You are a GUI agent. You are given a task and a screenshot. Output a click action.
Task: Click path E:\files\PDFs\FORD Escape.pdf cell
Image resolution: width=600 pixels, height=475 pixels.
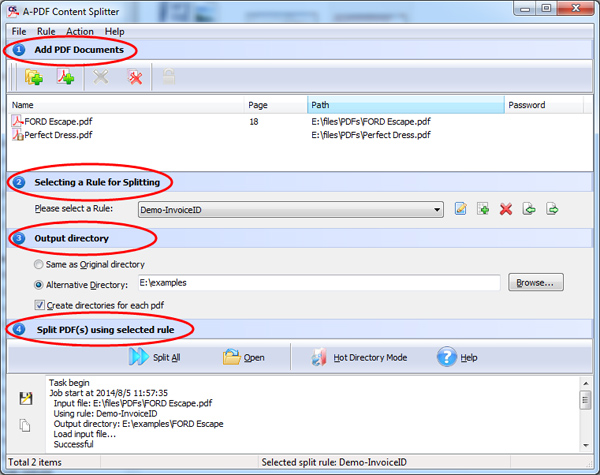tap(371, 122)
